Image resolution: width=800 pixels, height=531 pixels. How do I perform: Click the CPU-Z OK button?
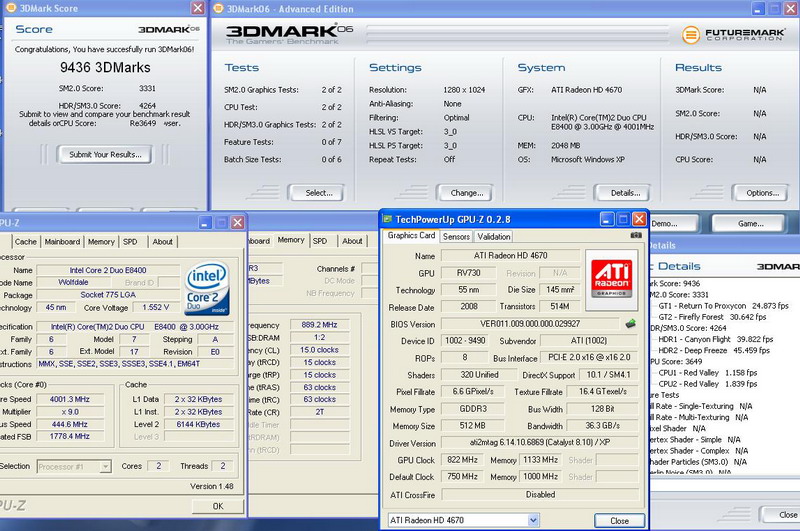218,506
